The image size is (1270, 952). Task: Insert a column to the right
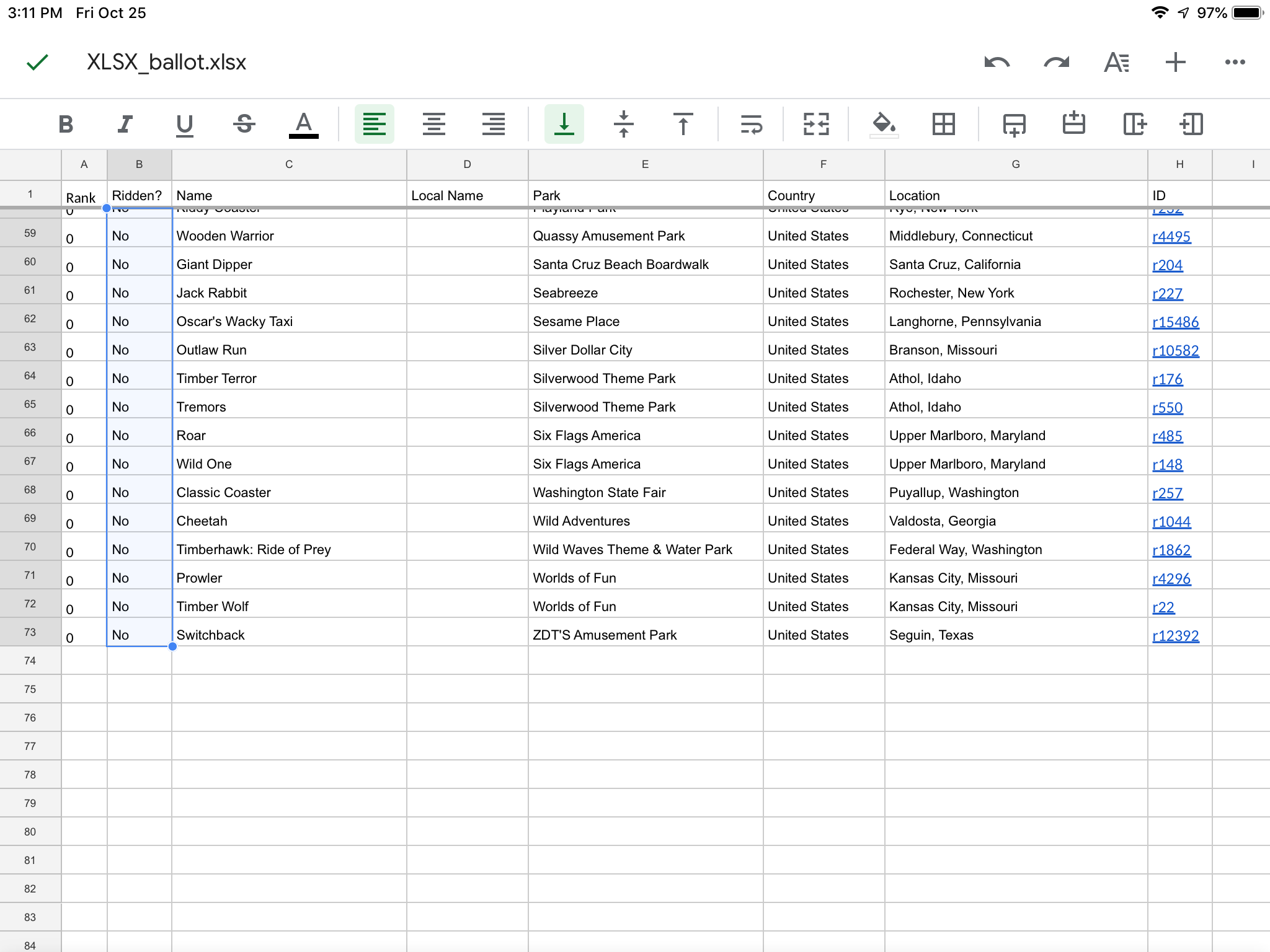1134,124
